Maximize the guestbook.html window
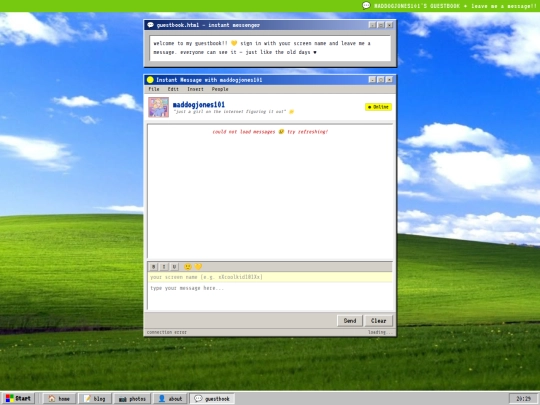 381,25
